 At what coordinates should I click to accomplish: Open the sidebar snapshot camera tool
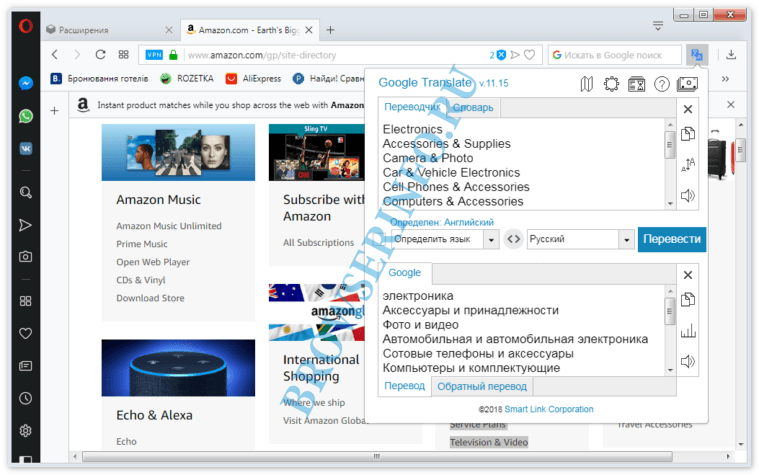coord(26,257)
